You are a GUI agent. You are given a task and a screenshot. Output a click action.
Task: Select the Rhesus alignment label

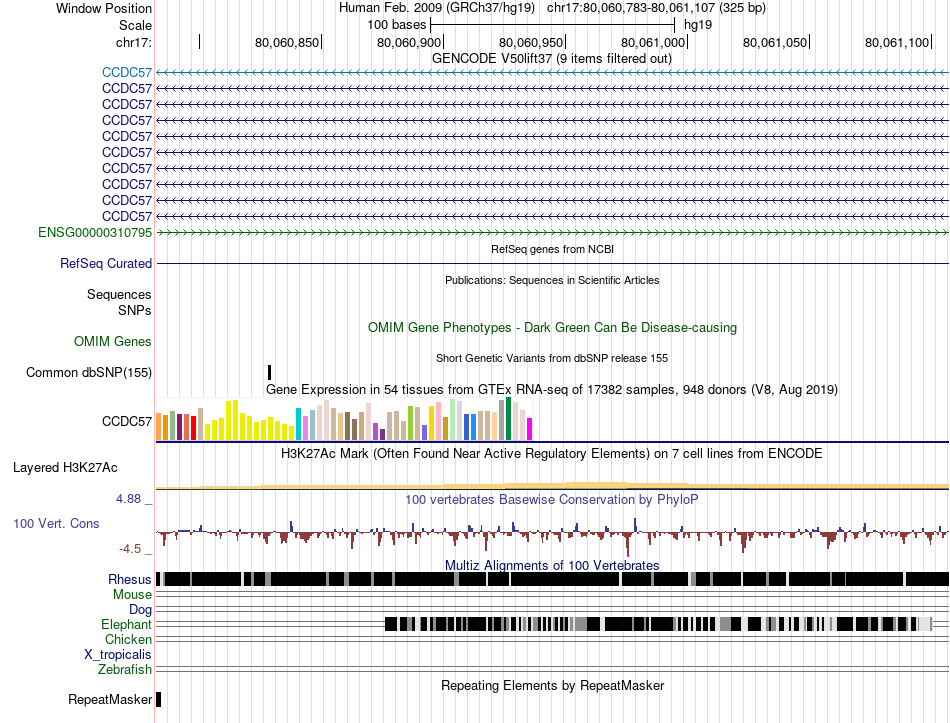[x=130, y=580]
